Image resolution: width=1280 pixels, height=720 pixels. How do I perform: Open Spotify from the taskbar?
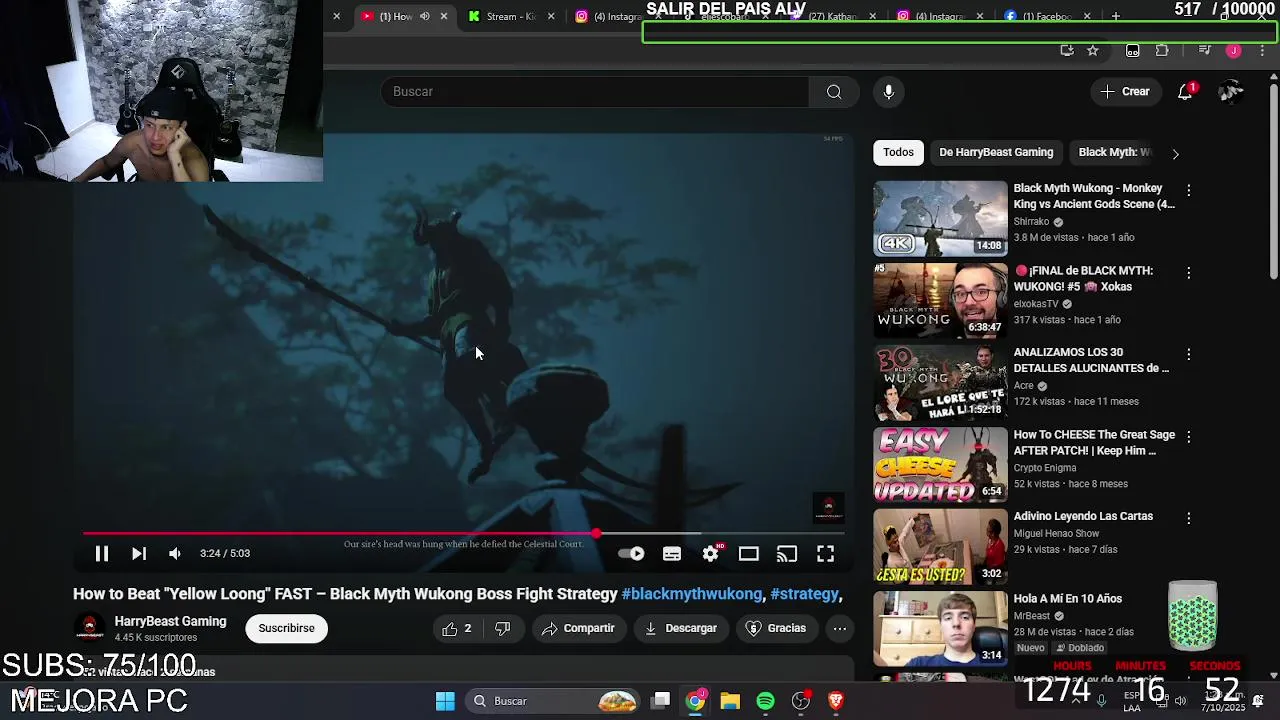click(x=765, y=701)
